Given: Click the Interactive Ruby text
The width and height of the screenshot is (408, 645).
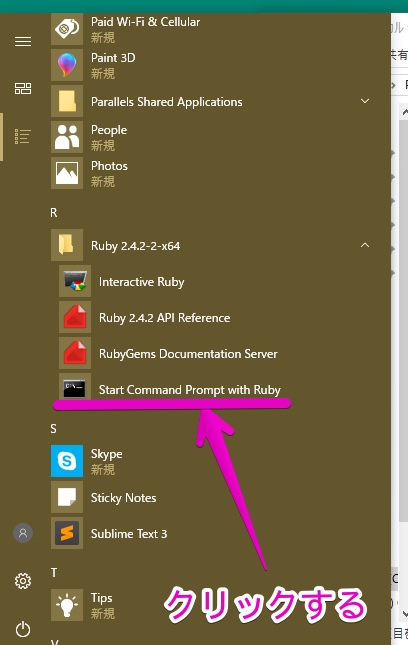Looking at the screenshot, I should coord(141,282).
